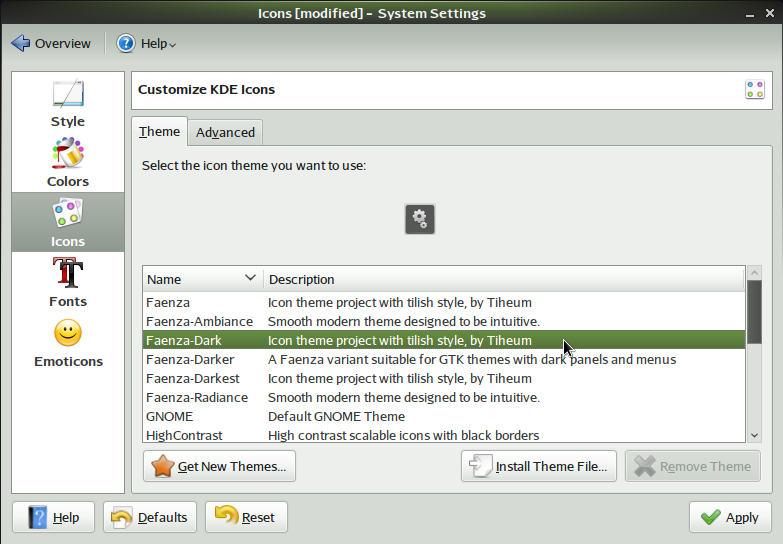783x544 pixels.
Task: Select the Faenza-Darker theme row
Action: point(444,359)
